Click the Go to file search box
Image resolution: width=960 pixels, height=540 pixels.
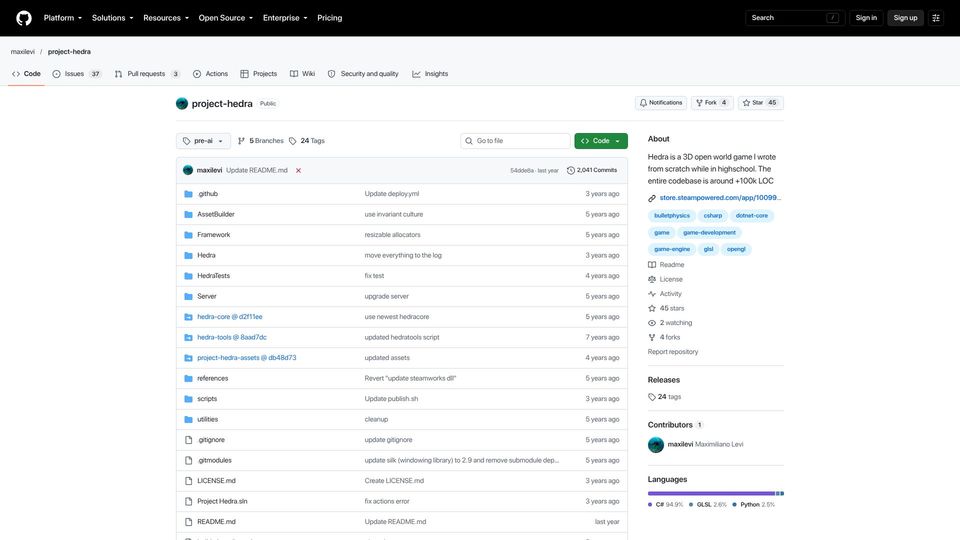click(515, 141)
